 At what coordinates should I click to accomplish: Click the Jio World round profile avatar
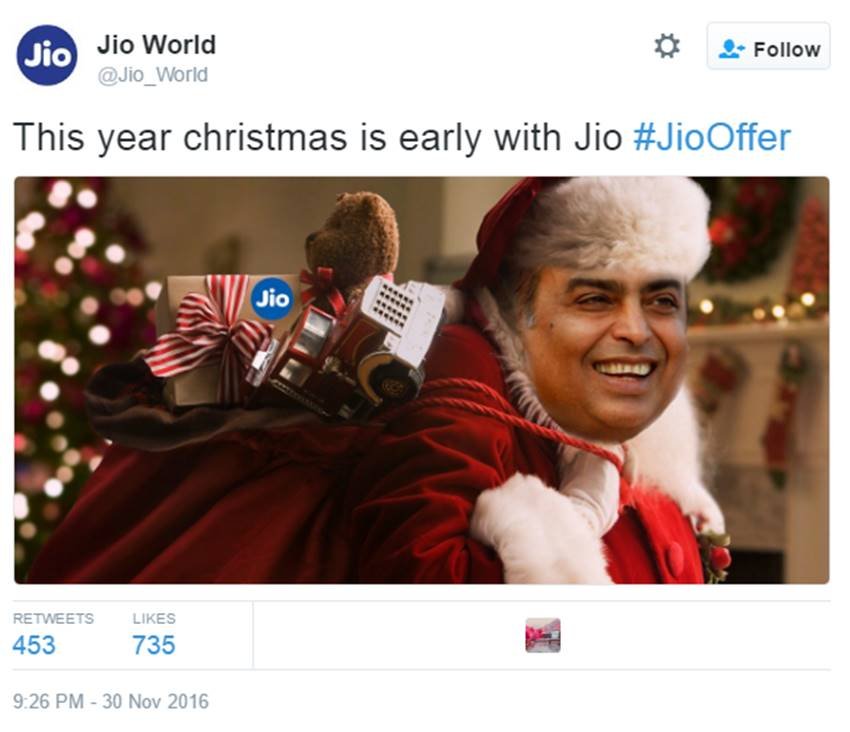[x=47, y=55]
